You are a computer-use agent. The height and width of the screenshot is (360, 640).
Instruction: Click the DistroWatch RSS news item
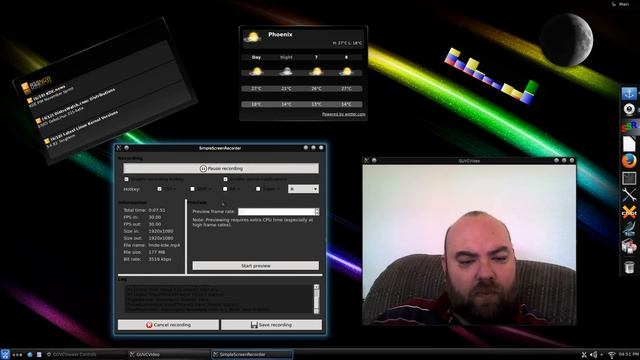pyautogui.click(x=76, y=109)
